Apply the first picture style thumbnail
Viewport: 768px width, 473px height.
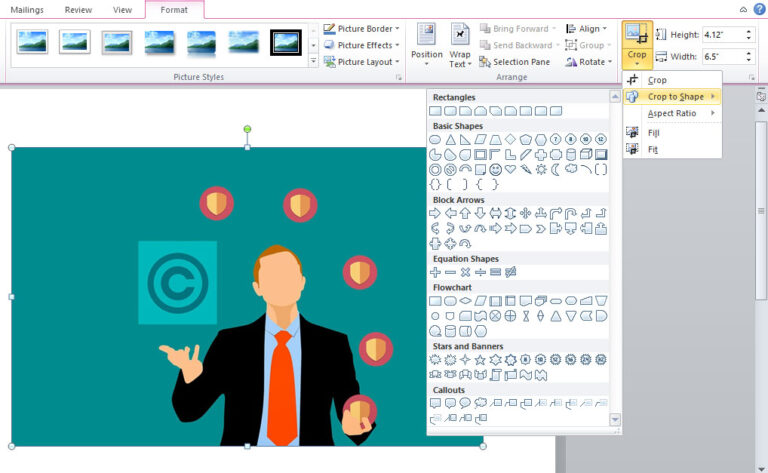point(32,42)
